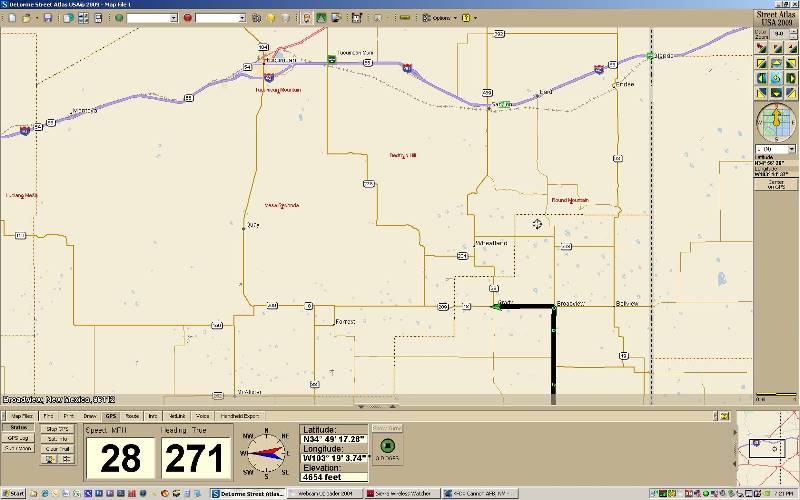Viewport: 800px width, 500px height.
Task: Click the New file toolbar icon
Action: click(x=12, y=18)
